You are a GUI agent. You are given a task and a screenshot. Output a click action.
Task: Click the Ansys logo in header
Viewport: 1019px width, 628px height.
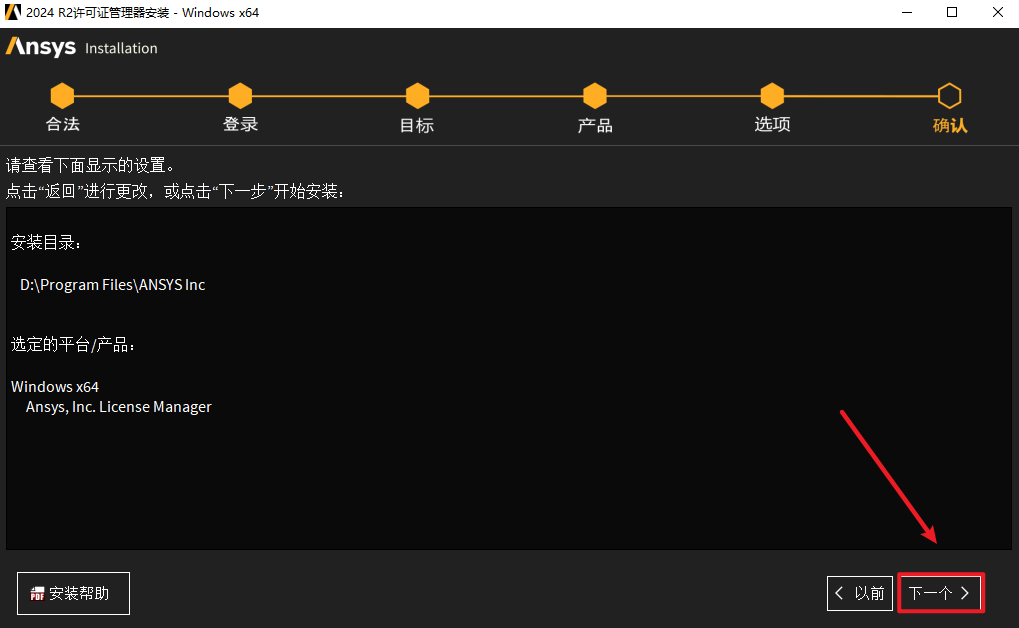(x=41, y=47)
